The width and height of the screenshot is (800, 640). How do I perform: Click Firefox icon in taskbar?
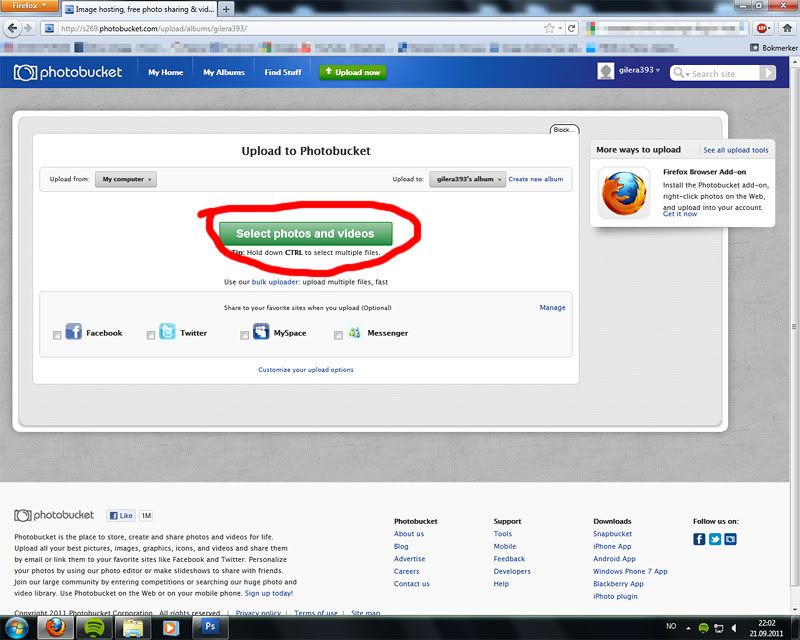(x=56, y=628)
